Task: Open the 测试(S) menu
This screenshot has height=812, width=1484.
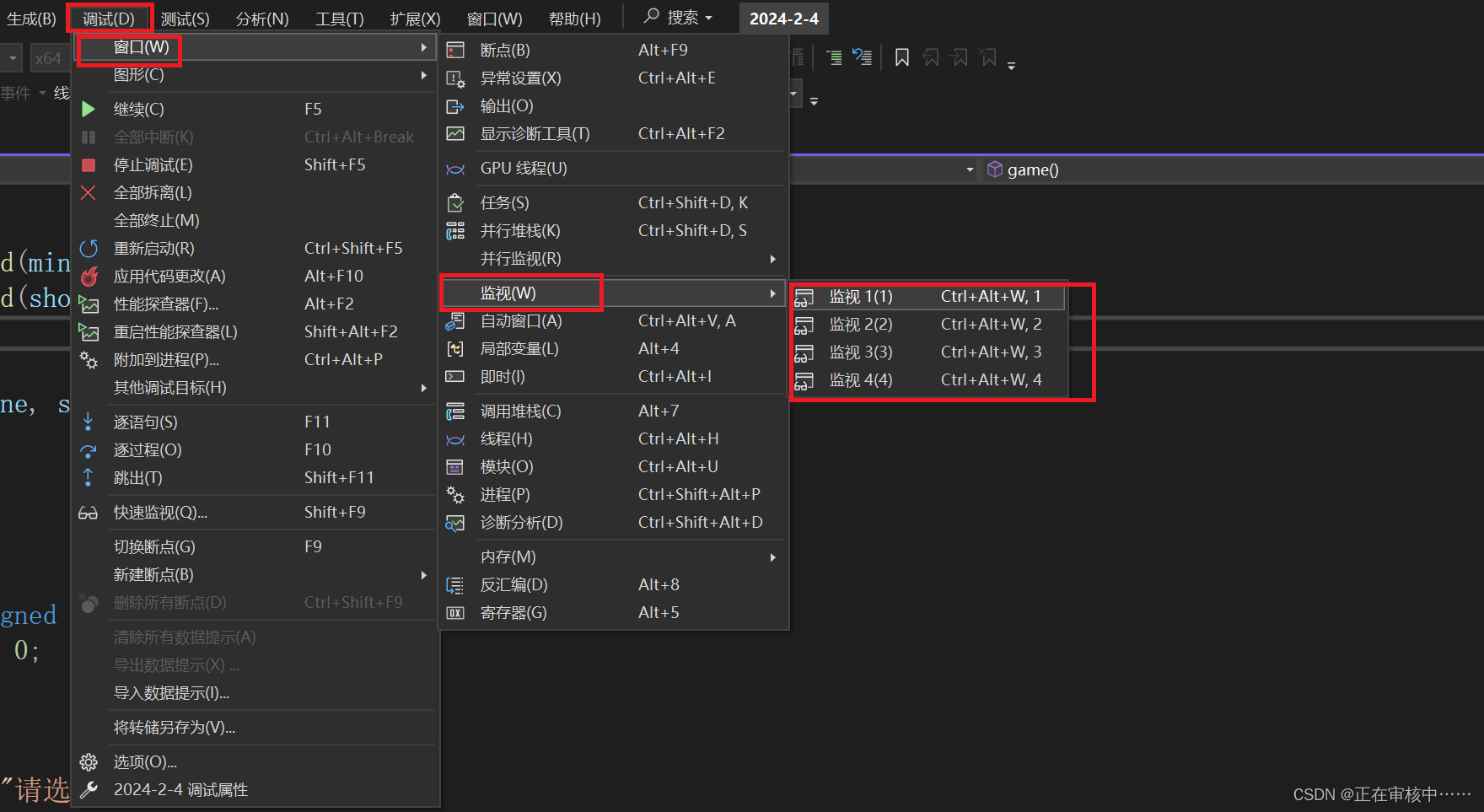Action: (185, 19)
